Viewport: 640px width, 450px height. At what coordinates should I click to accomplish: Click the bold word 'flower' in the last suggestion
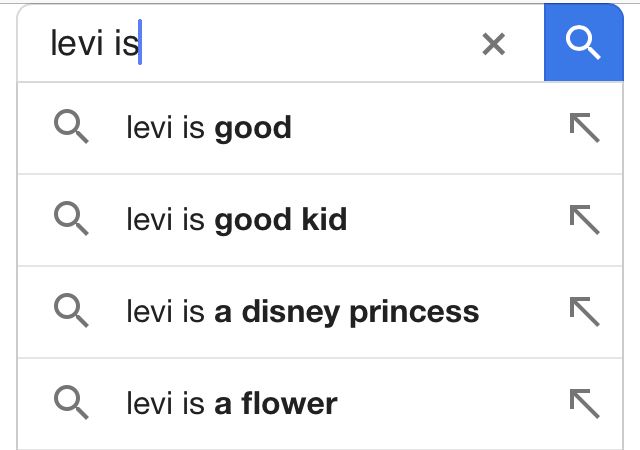pyautogui.click(x=289, y=403)
